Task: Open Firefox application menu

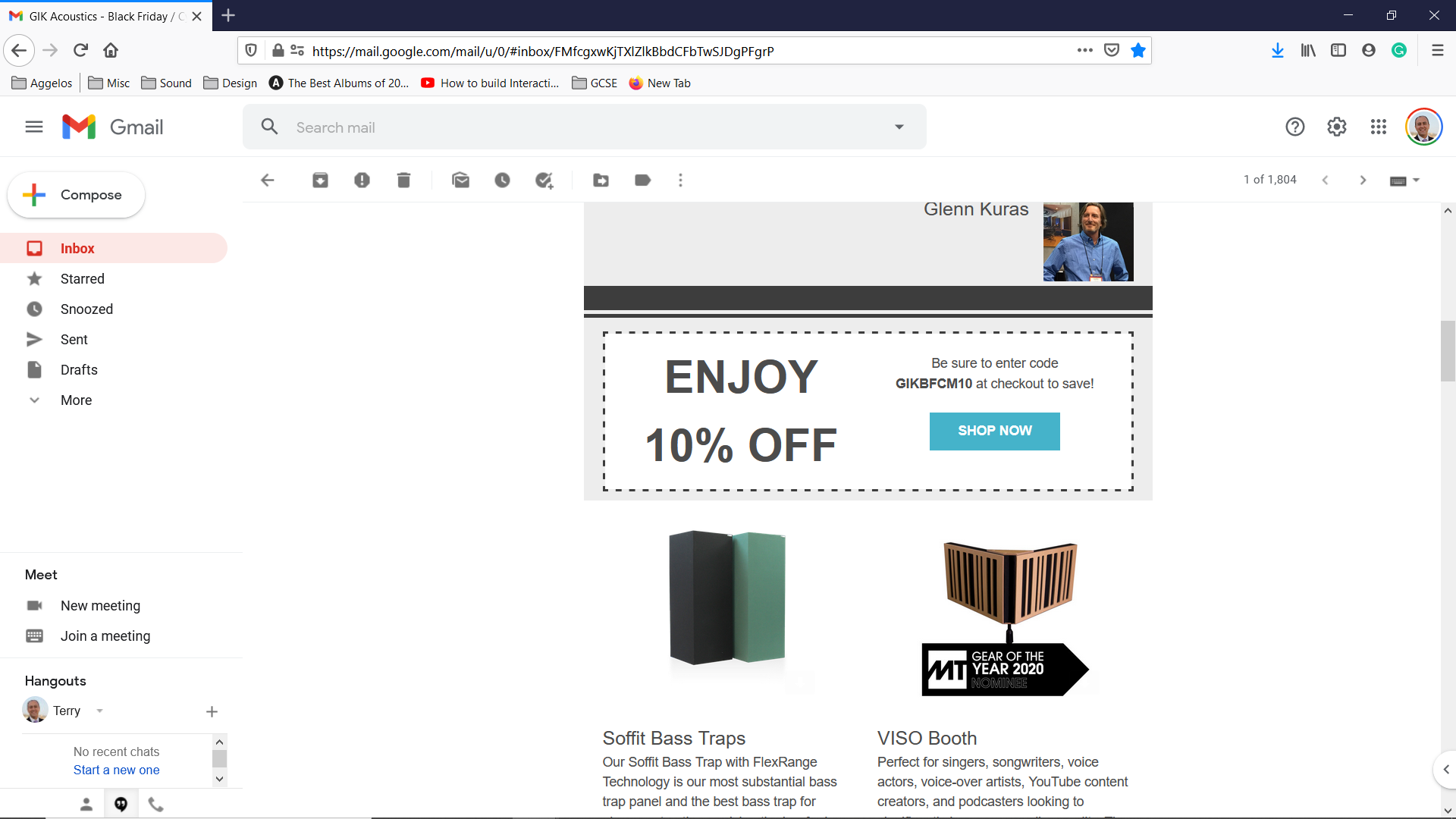Action: [x=1437, y=50]
